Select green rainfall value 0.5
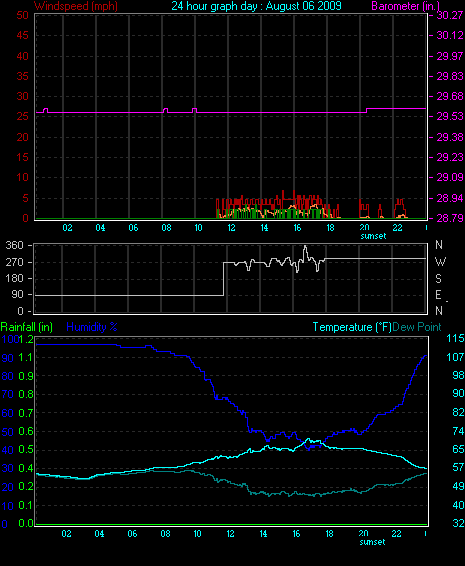Viewport: 465px width, 566px height. [x=26, y=450]
